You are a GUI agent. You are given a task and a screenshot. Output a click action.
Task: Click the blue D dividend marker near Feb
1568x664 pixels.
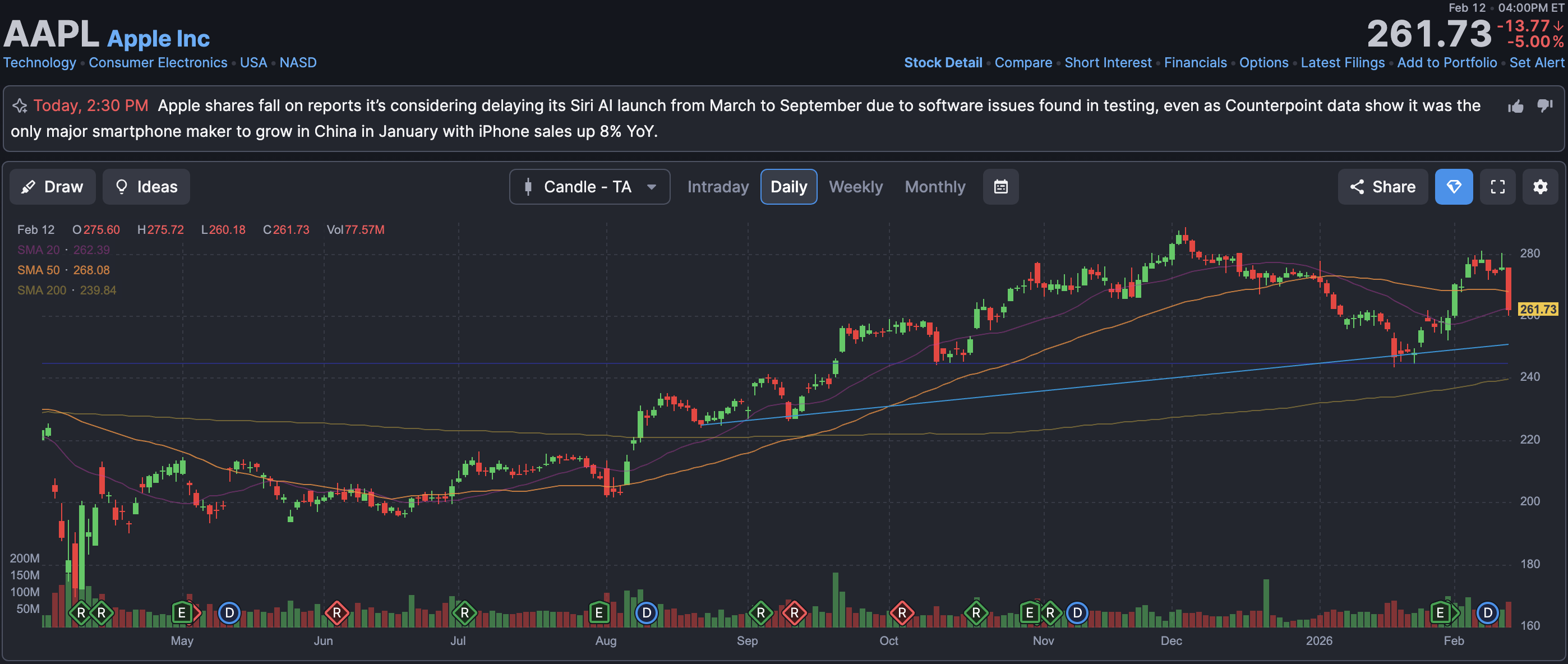tap(1487, 612)
